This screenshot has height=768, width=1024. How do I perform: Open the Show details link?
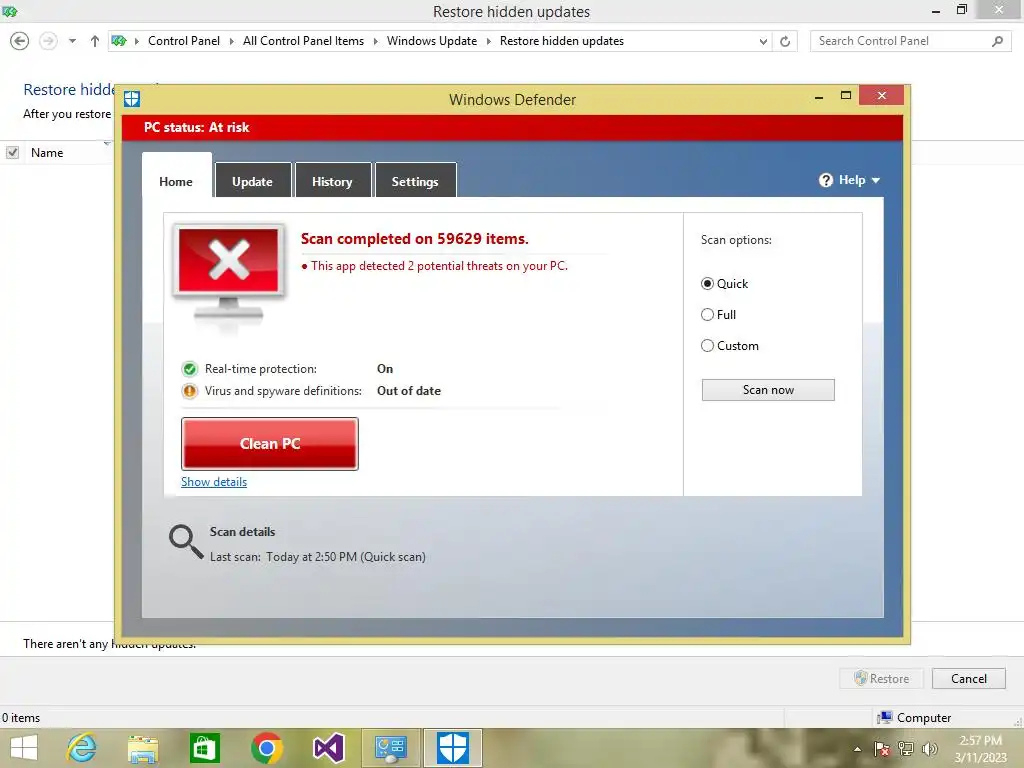point(214,482)
